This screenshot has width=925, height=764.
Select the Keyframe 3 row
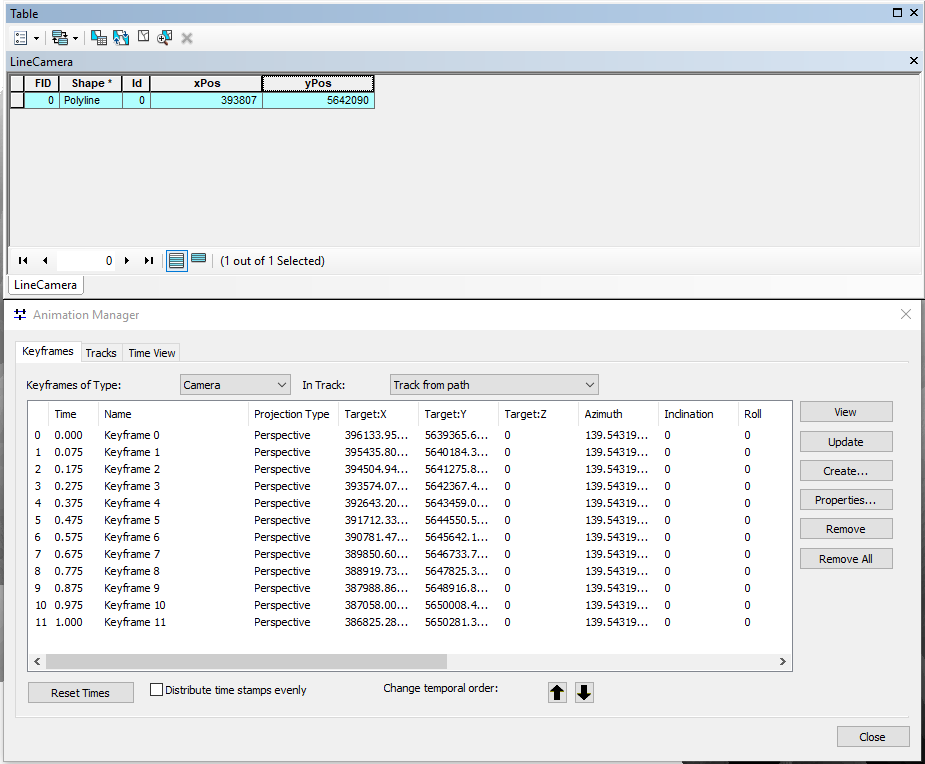[x=409, y=486]
